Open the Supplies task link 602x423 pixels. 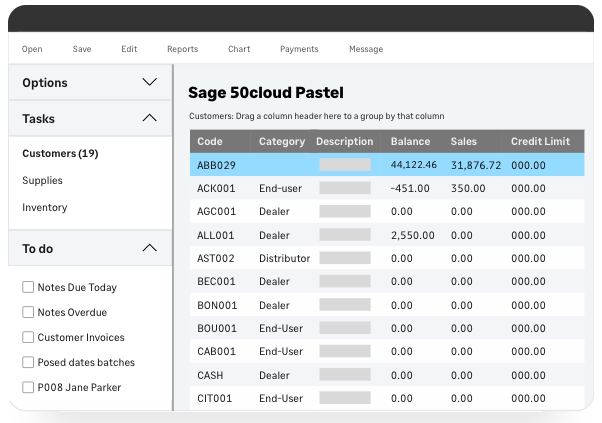(42, 181)
